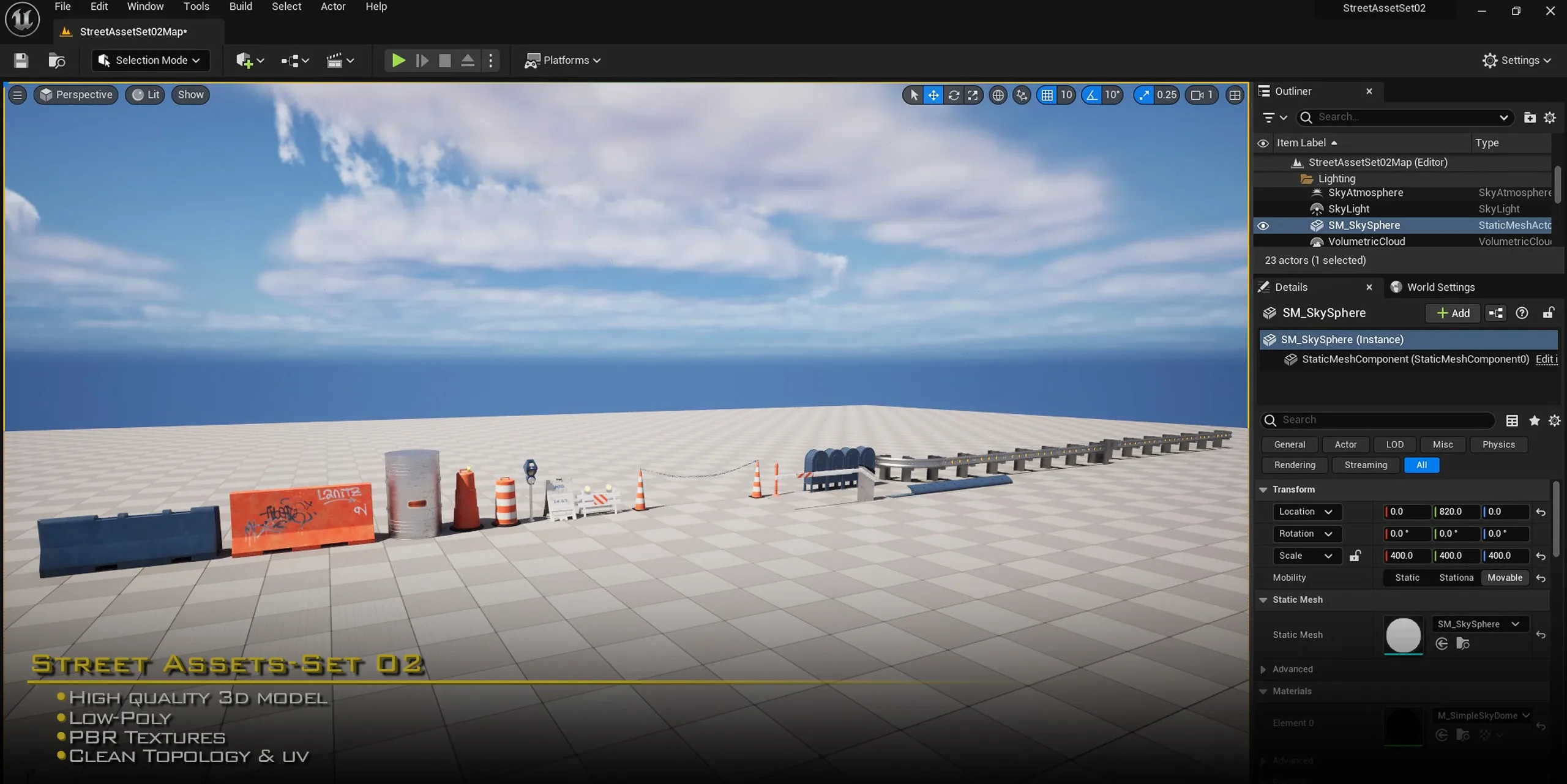Click the Add component button
This screenshot has width=1567, height=784.
click(x=1453, y=313)
